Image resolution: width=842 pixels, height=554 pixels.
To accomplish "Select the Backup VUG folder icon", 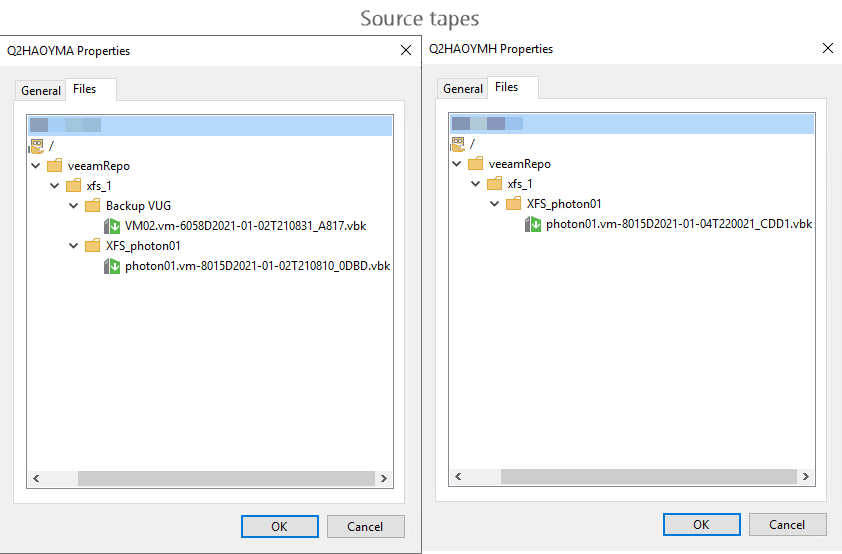I will (93, 206).
